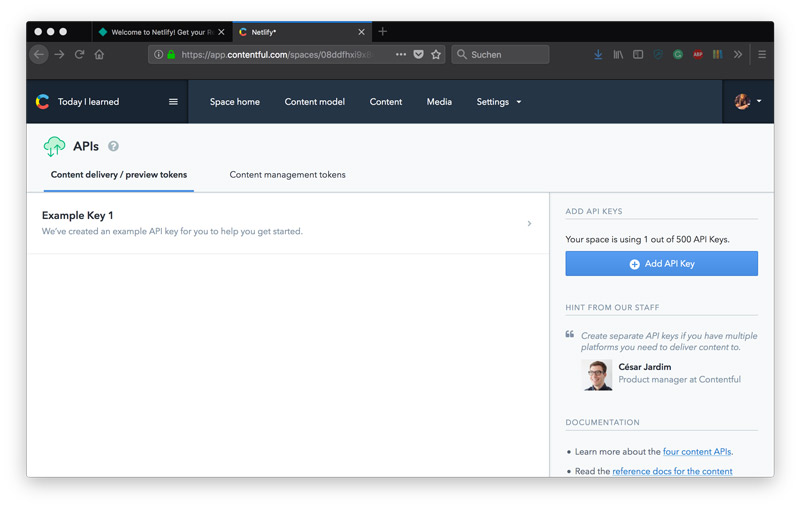Screen dimensions: 800x508
Task: Save the page to Pocket
Action: point(418,55)
